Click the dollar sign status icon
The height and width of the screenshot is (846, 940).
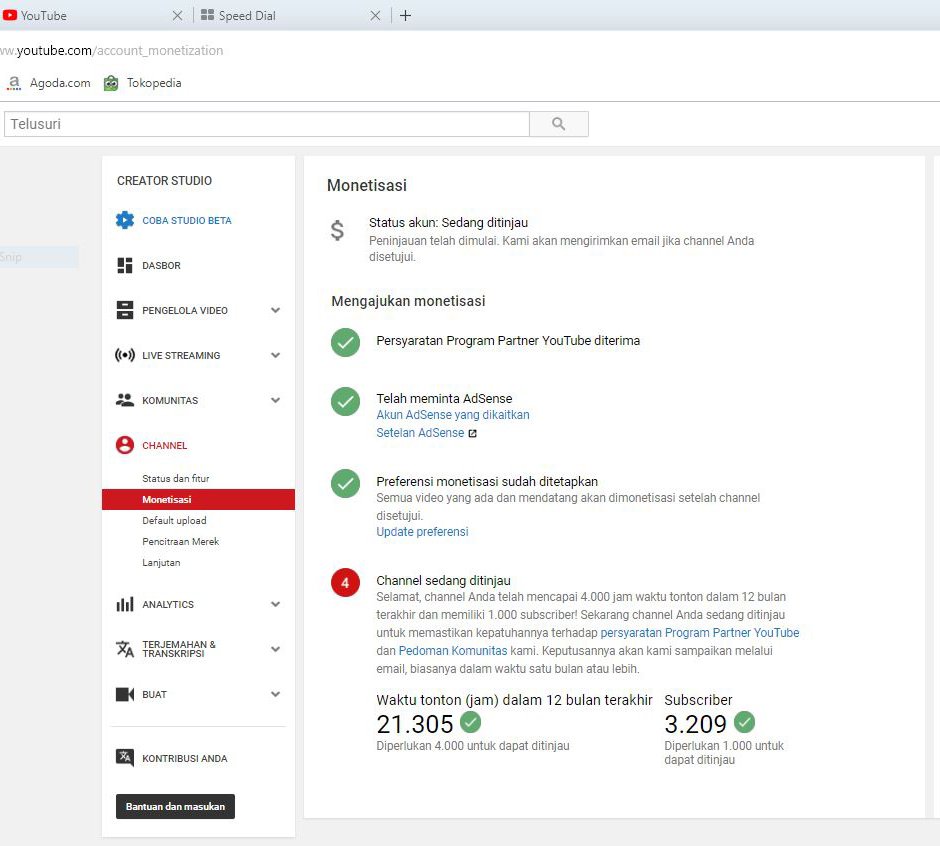coord(338,230)
